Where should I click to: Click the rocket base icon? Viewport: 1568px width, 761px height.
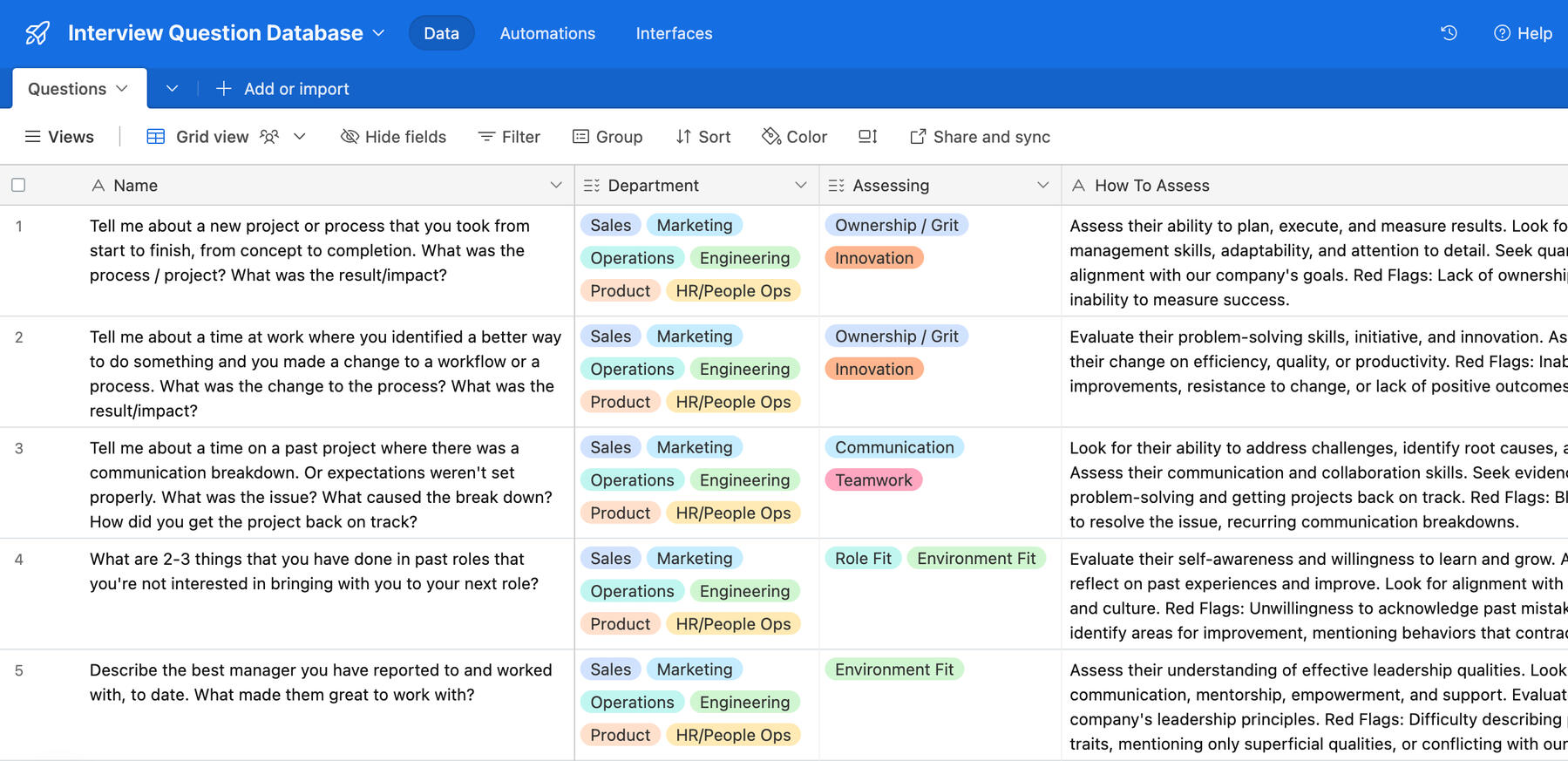click(37, 33)
